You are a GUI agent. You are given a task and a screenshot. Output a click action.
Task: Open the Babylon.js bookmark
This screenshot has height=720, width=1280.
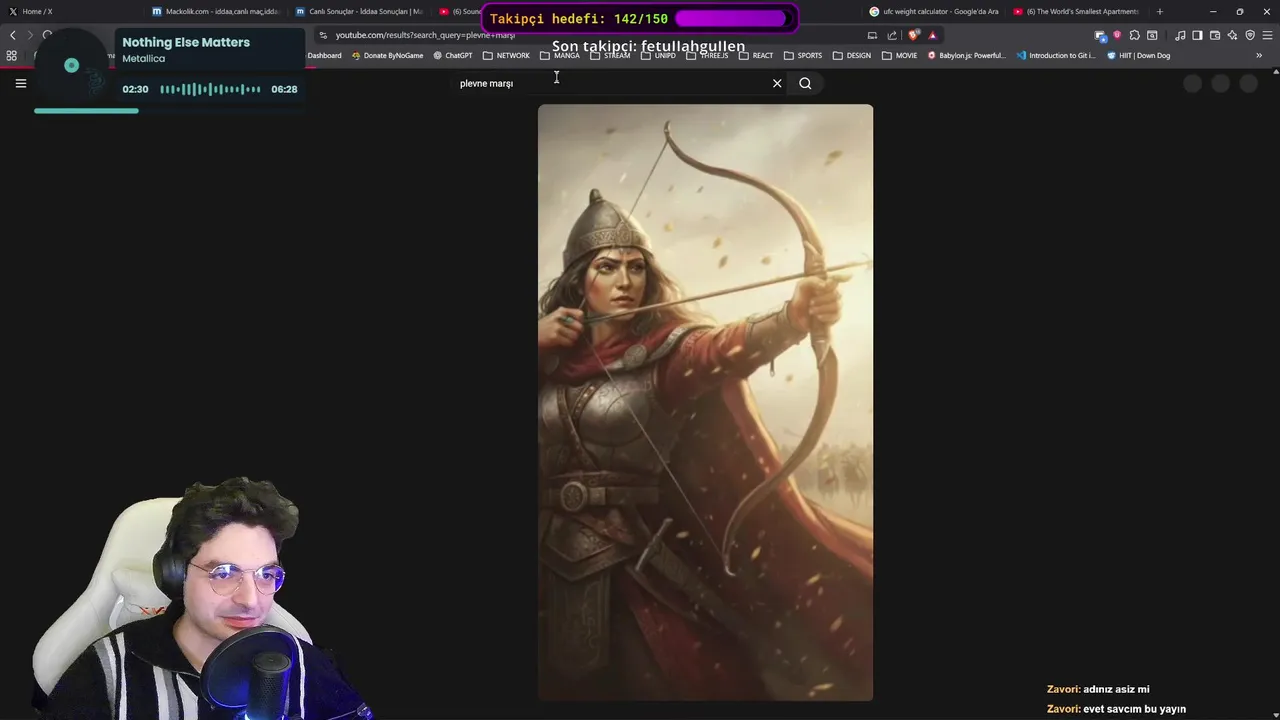coord(967,55)
